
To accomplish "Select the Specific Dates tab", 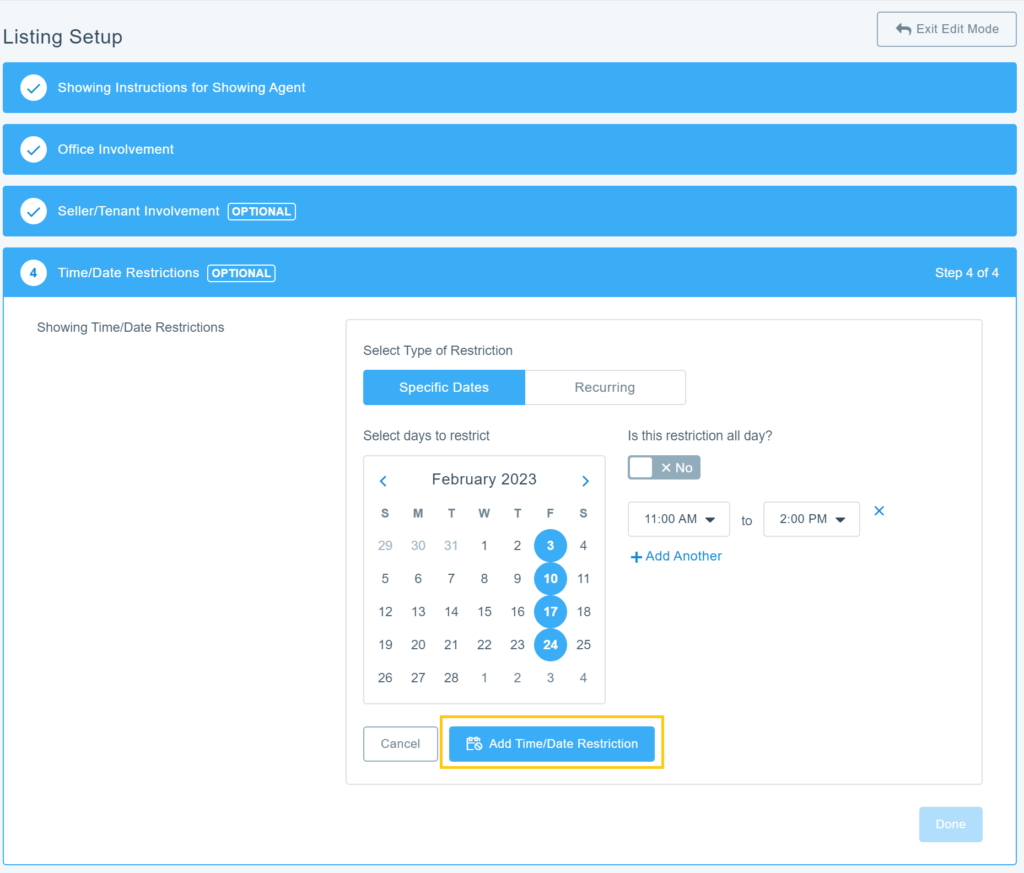I will coord(444,388).
